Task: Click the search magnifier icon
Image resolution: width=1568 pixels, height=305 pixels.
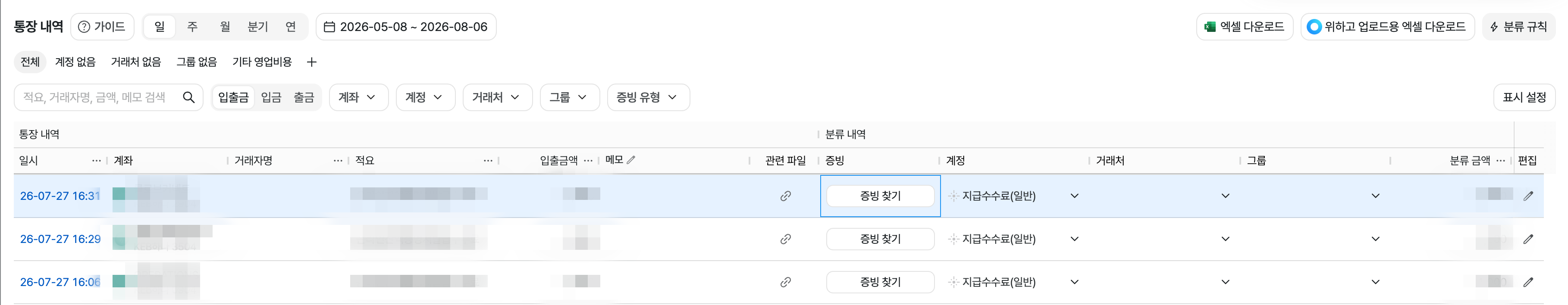Action: click(189, 97)
